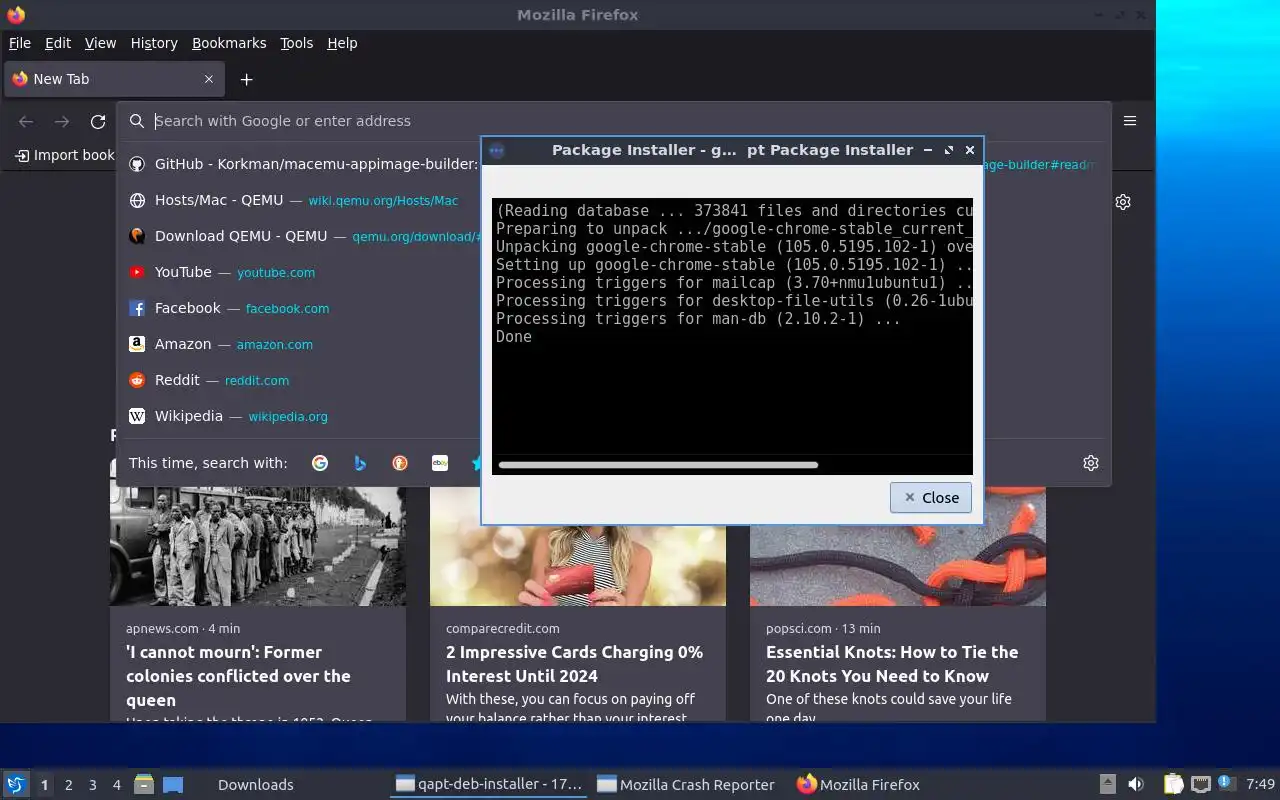Open update notifier tray icon
Viewport: 1280px width, 800px height.
1227,784
